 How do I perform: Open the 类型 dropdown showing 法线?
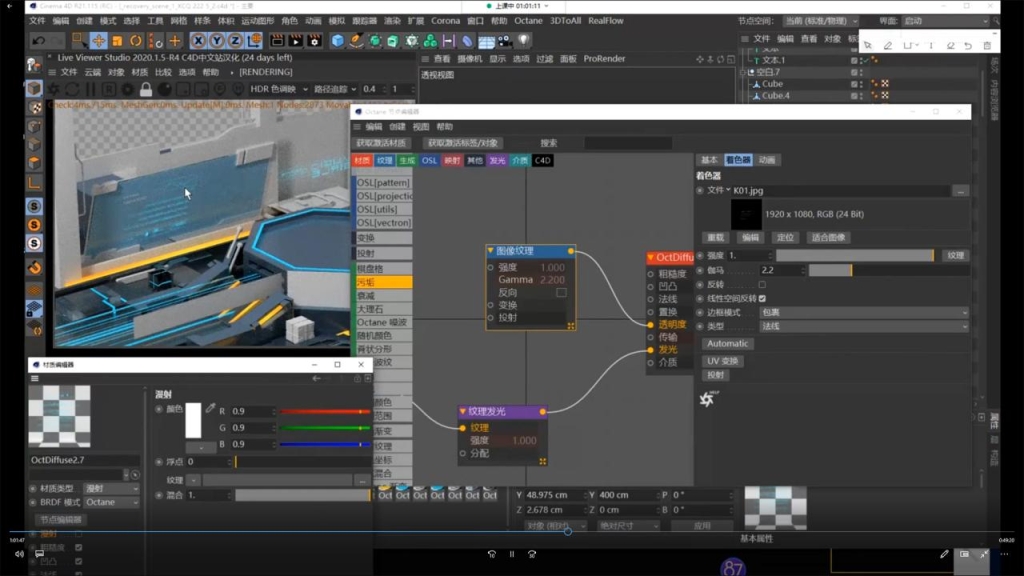click(x=862, y=326)
